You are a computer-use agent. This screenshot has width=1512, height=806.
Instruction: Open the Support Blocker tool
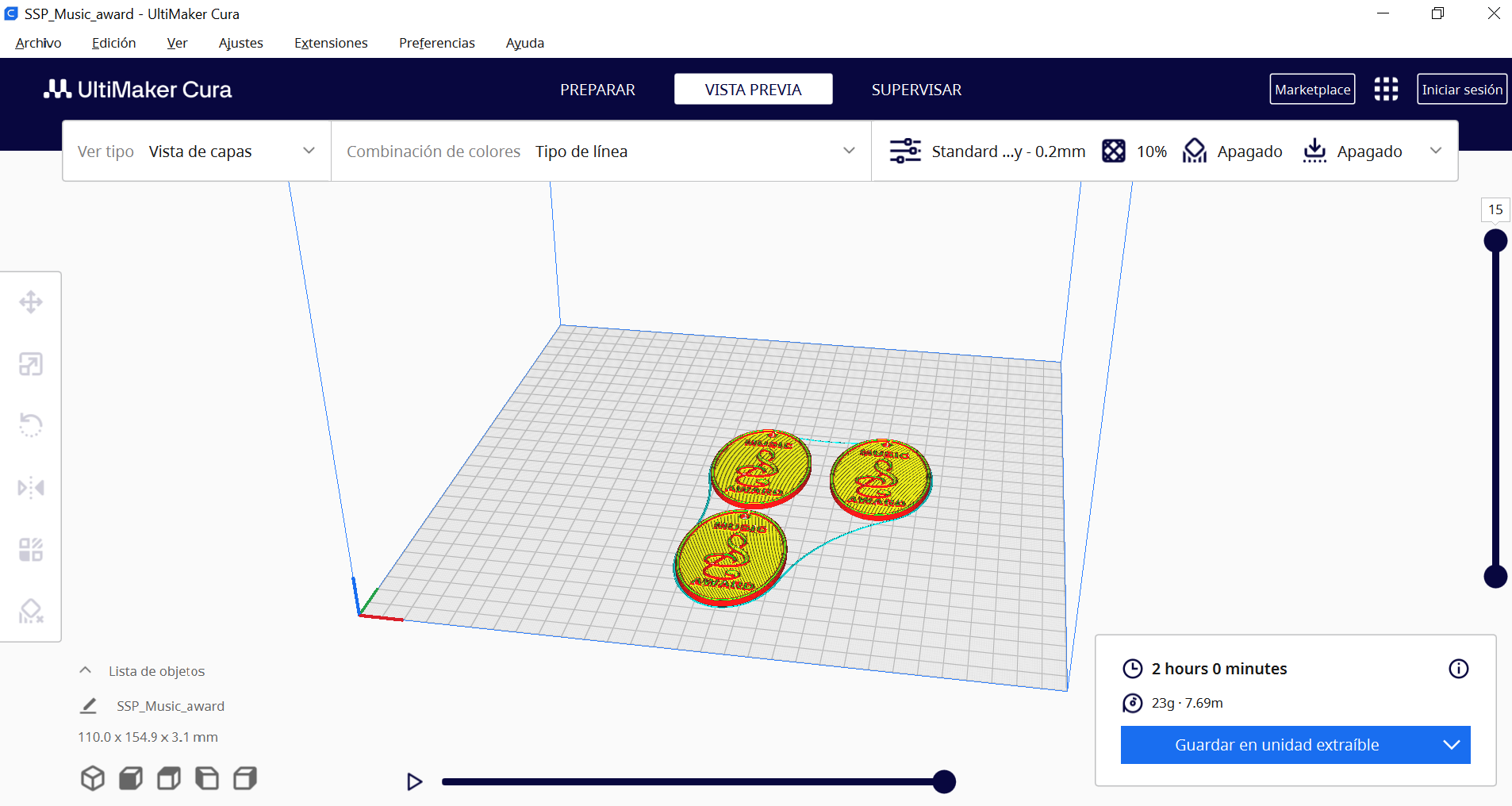coord(31,611)
